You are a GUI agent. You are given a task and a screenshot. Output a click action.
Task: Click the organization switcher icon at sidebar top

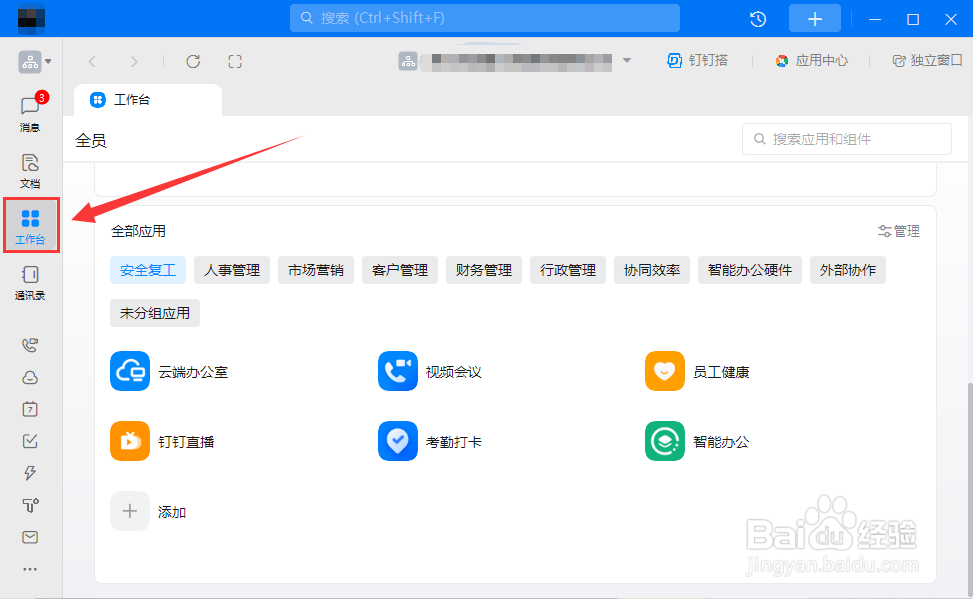34,61
